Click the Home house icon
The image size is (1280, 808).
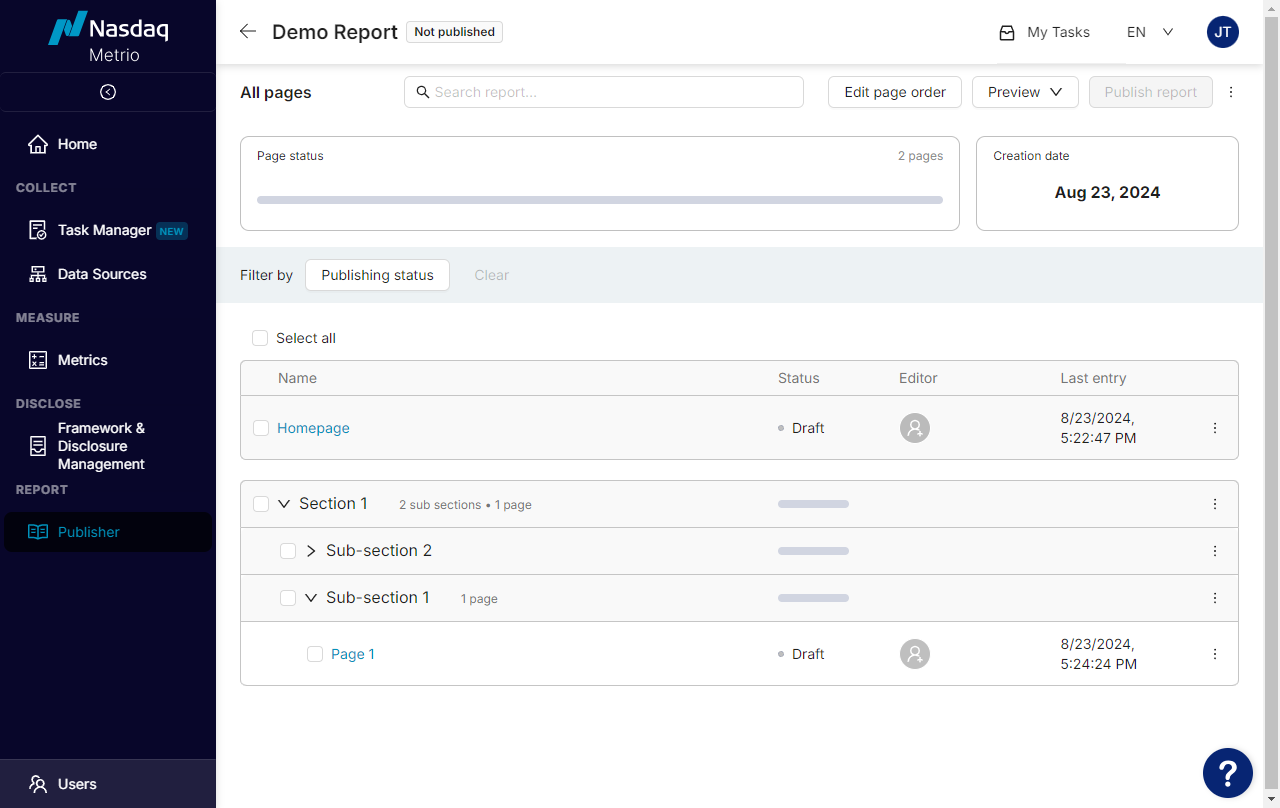click(x=38, y=144)
